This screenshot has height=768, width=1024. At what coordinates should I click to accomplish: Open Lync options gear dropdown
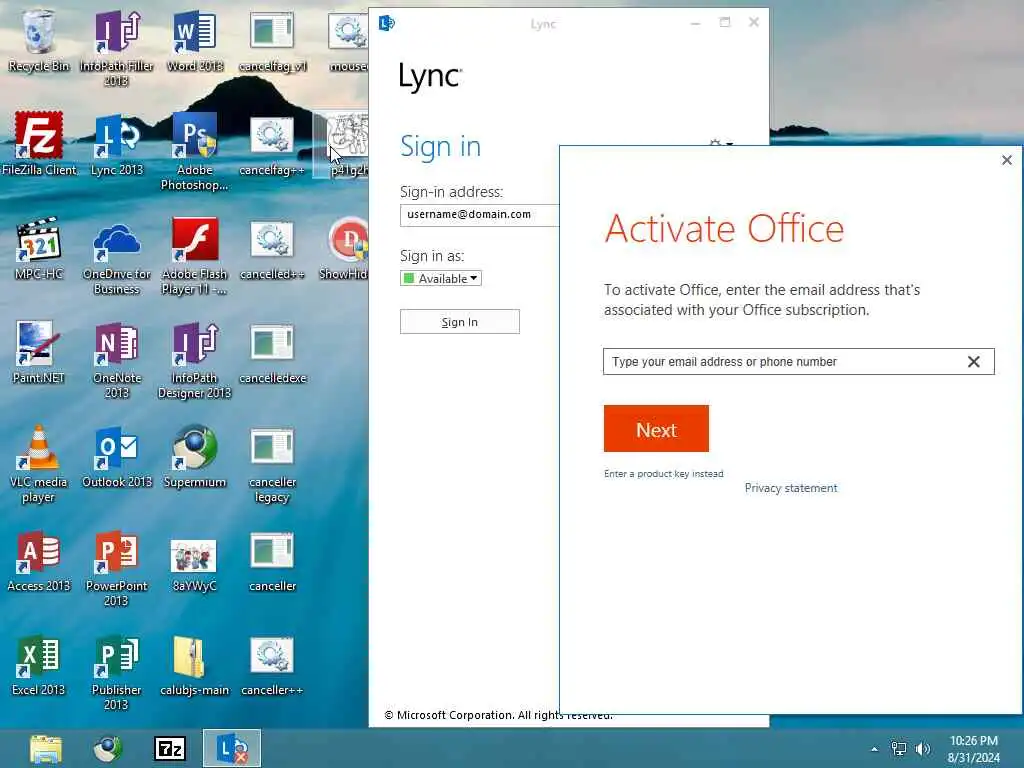pos(721,143)
